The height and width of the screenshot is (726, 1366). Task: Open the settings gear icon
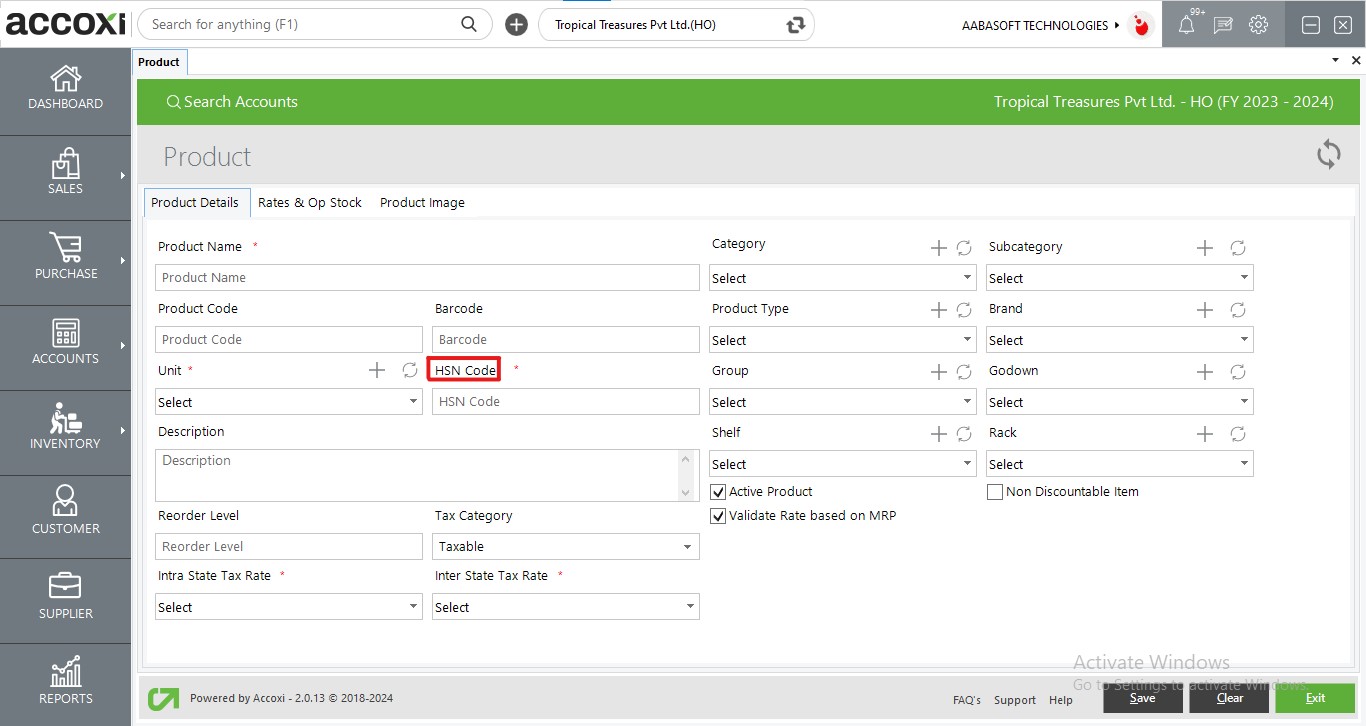point(1258,26)
